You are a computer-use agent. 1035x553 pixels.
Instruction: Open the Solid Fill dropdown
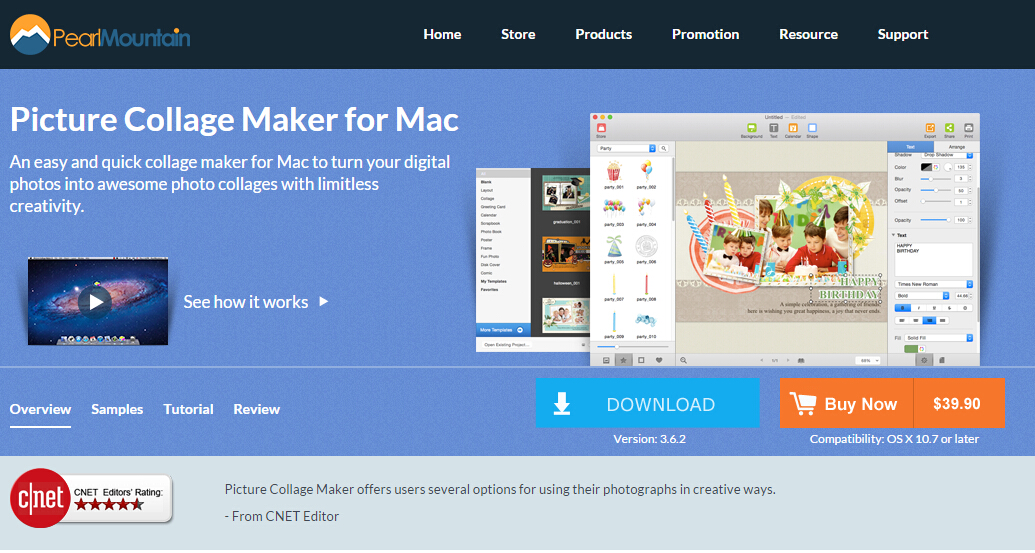[939, 338]
